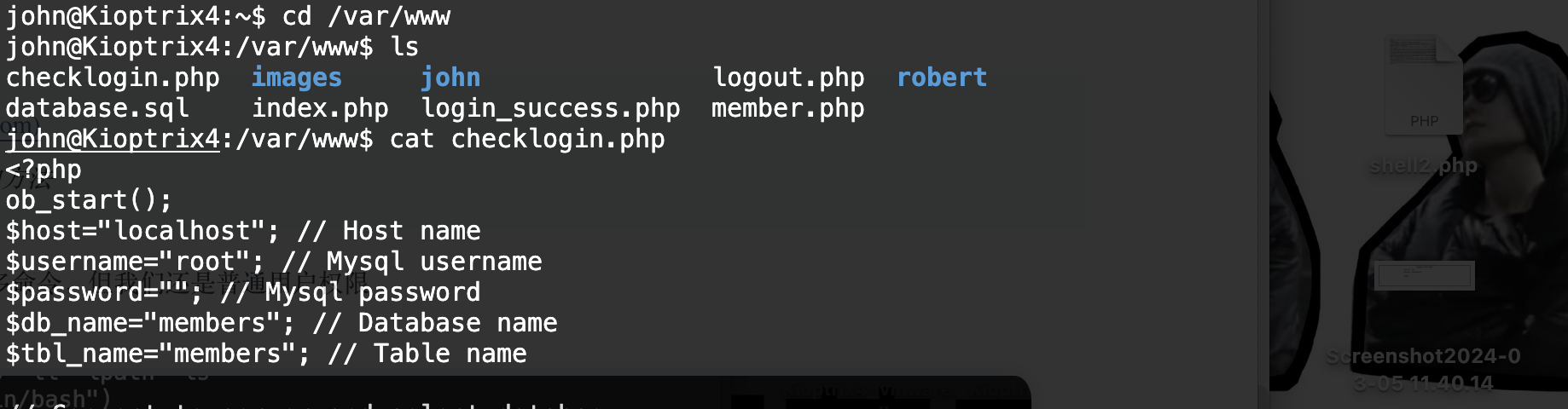Click the $username="root" code line
Screen dimensions: 1568x409
[273, 262]
